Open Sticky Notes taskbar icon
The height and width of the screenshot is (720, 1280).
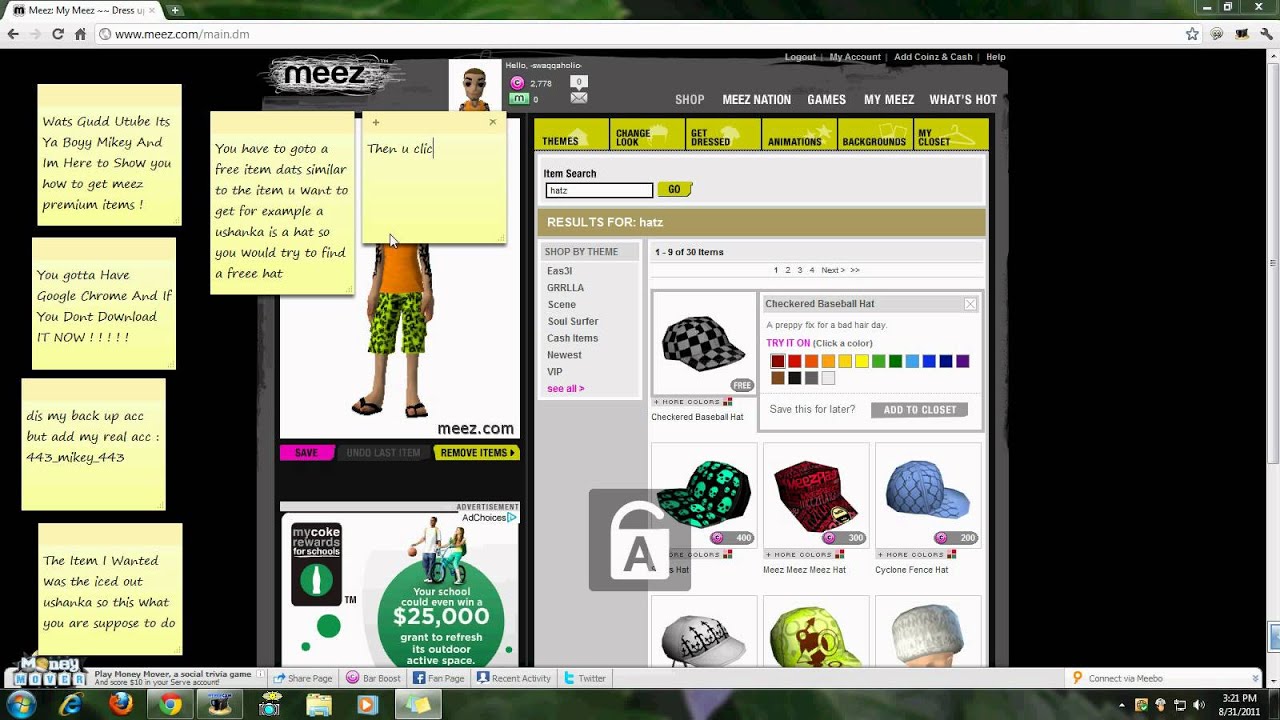click(x=417, y=705)
